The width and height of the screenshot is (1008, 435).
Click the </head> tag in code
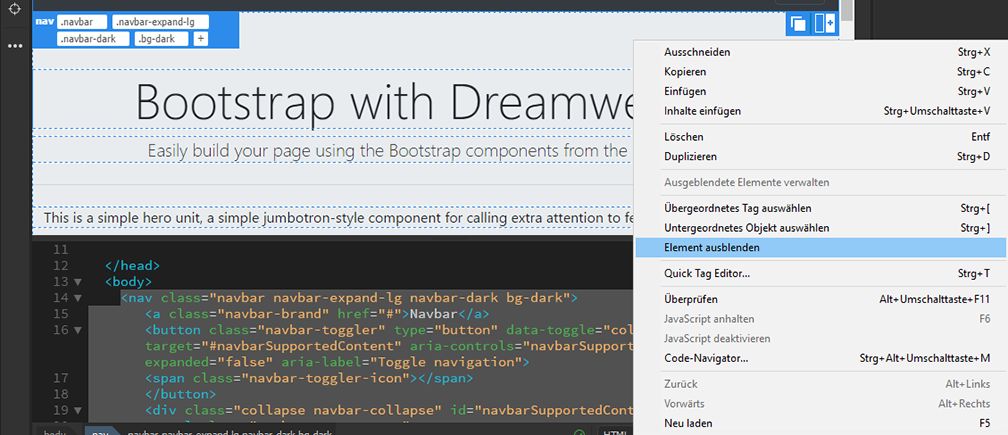point(132,266)
